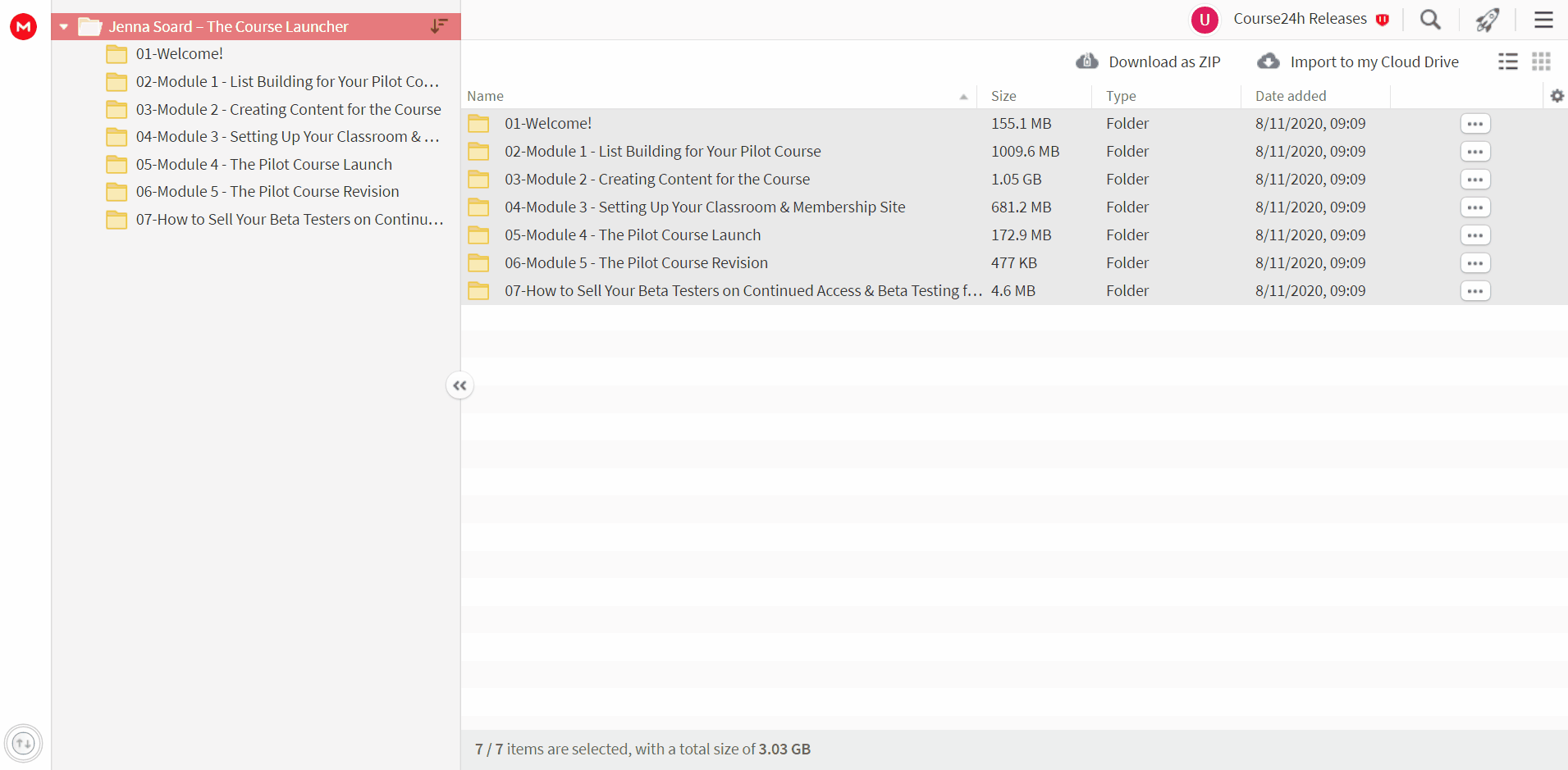Open the hamburger main menu
This screenshot has height=770, width=1568.
point(1543,20)
